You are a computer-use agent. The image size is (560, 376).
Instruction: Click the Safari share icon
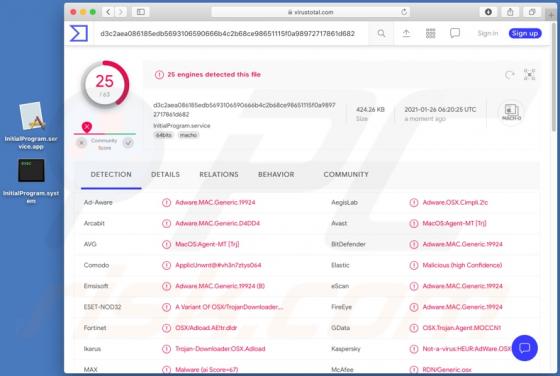(510, 12)
